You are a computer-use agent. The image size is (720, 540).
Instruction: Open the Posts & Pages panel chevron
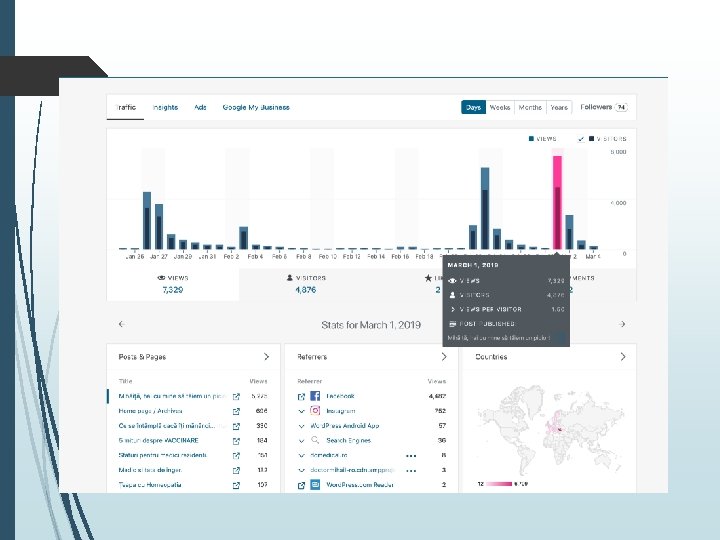coord(266,357)
